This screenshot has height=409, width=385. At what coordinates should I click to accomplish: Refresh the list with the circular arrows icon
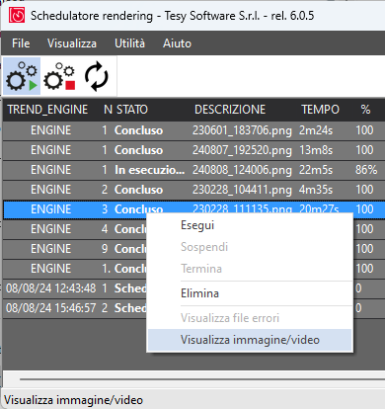[x=97, y=76]
